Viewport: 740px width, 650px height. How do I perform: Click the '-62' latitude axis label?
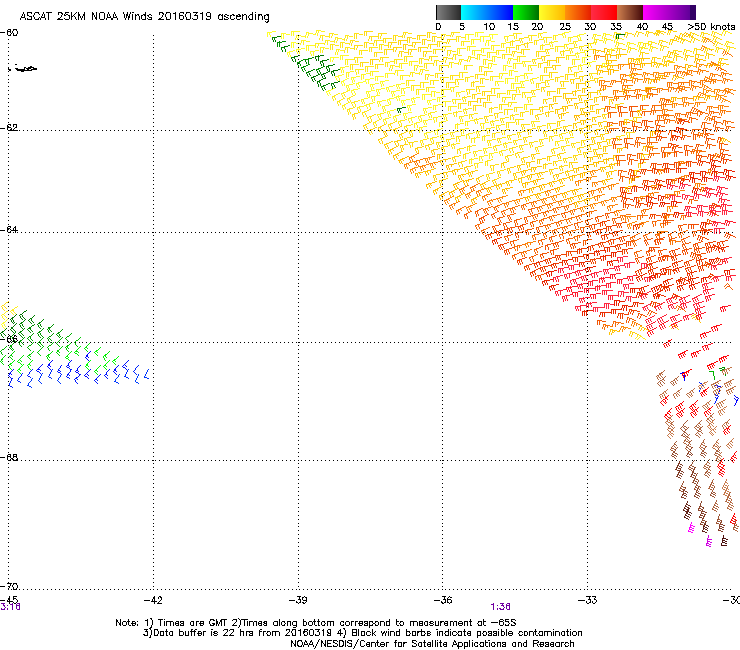tap(9, 127)
